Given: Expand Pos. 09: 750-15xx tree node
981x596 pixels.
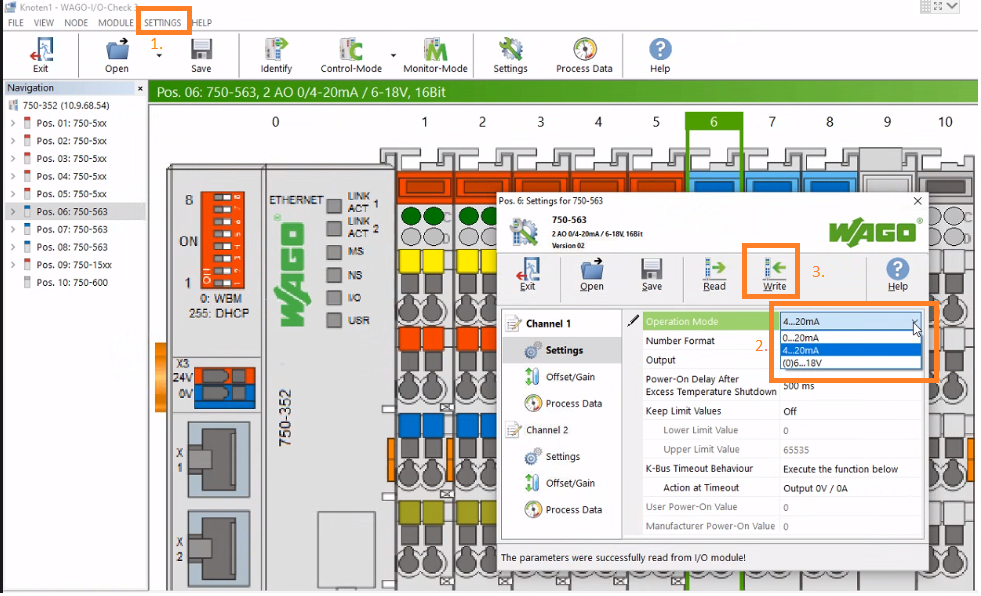Looking at the screenshot, I should point(13,265).
